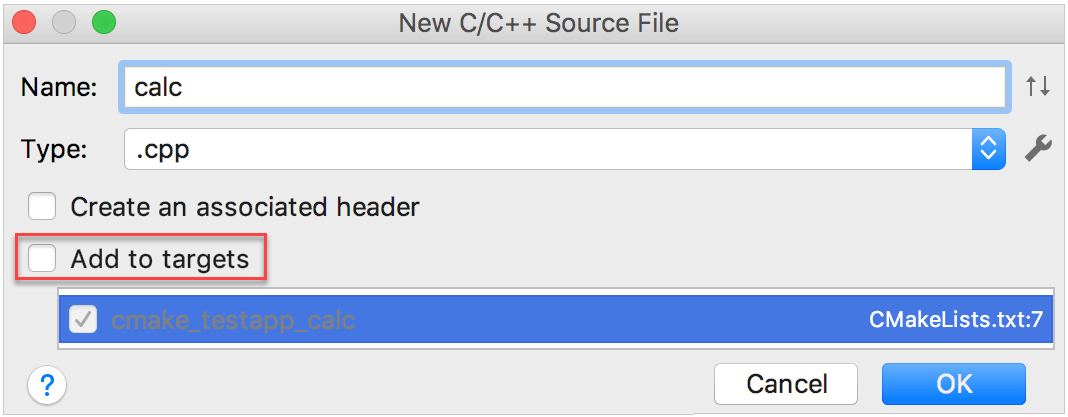1068x417 pixels.
Task: Select the cmake_testapp_calc target row
Action: [500, 320]
